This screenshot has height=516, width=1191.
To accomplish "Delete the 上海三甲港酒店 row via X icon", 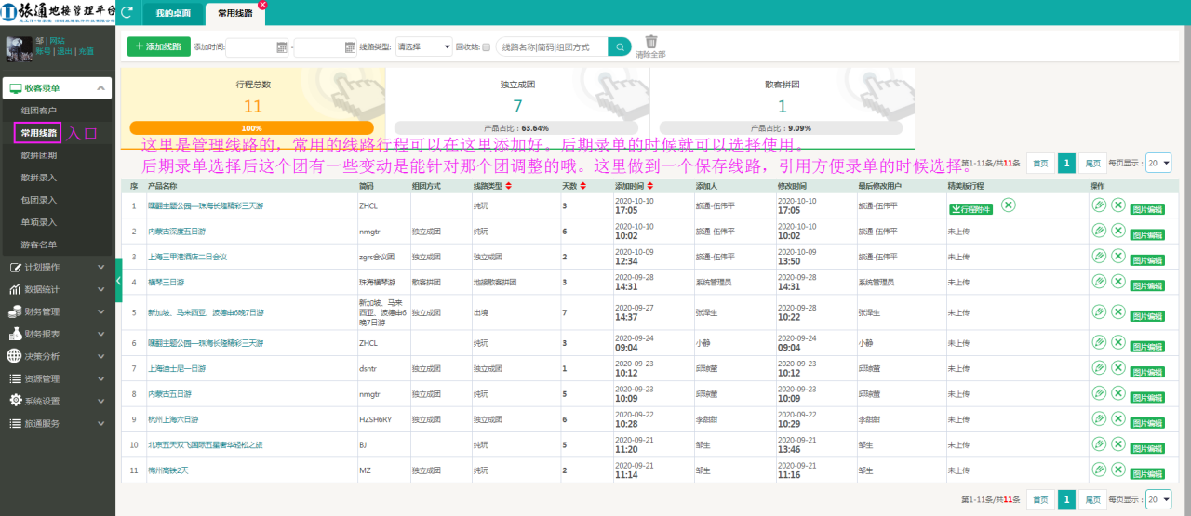I will click(x=1117, y=256).
